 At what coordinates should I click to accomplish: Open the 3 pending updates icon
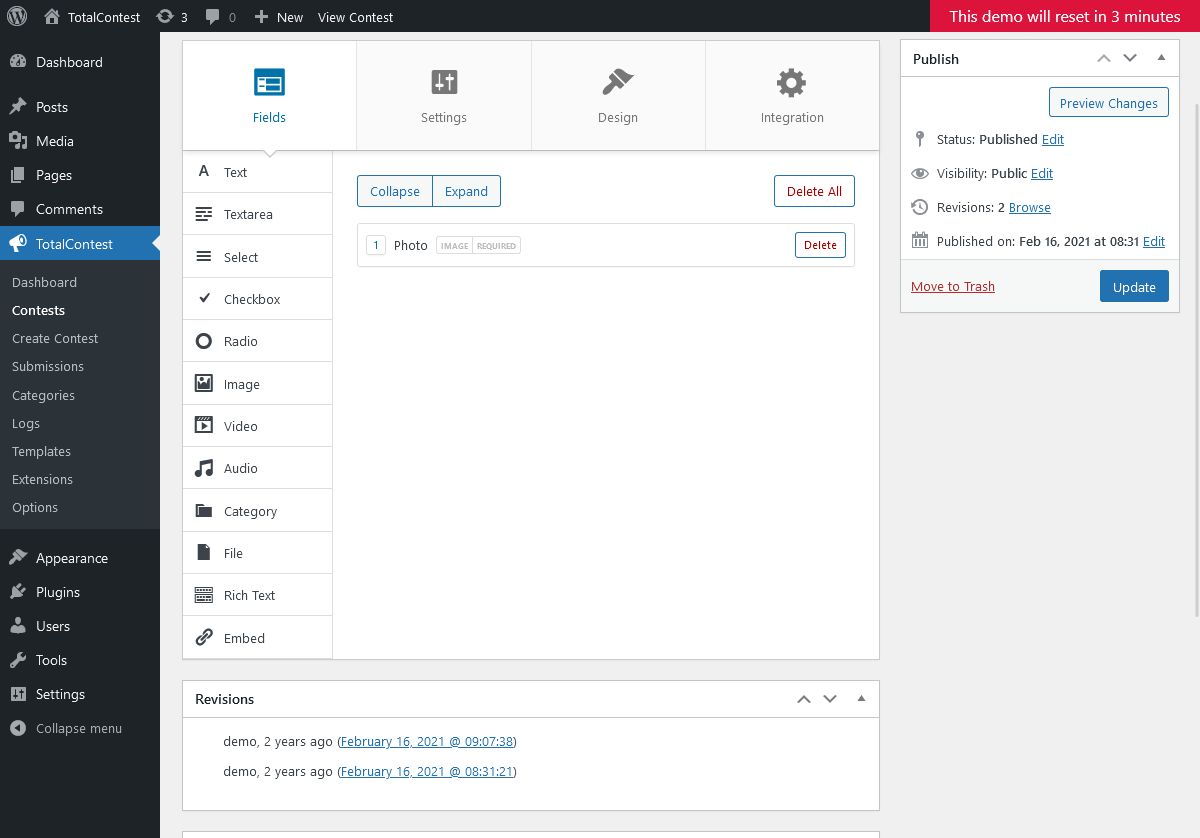pos(172,17)
